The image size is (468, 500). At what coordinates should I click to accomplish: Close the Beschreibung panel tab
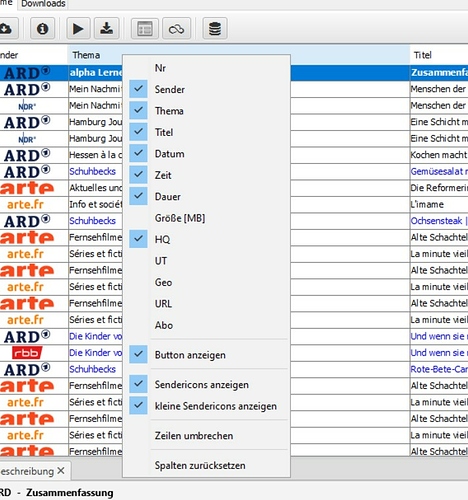61,471
